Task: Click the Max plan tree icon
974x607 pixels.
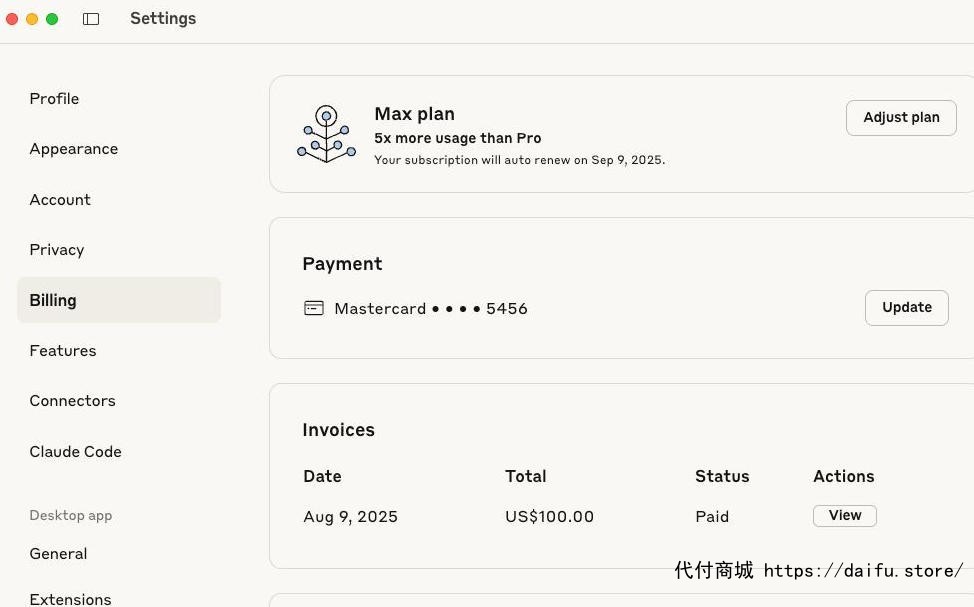Action: click(x=326, y=134)
